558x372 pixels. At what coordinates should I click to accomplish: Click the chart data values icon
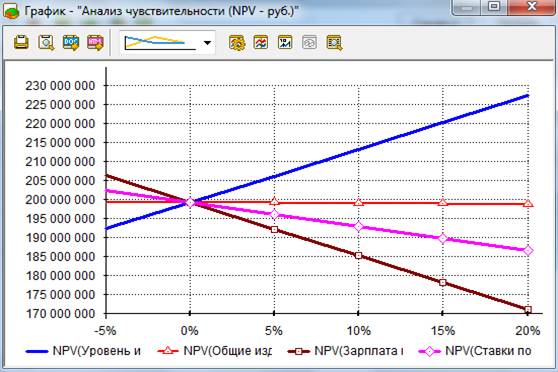(285, 42)
